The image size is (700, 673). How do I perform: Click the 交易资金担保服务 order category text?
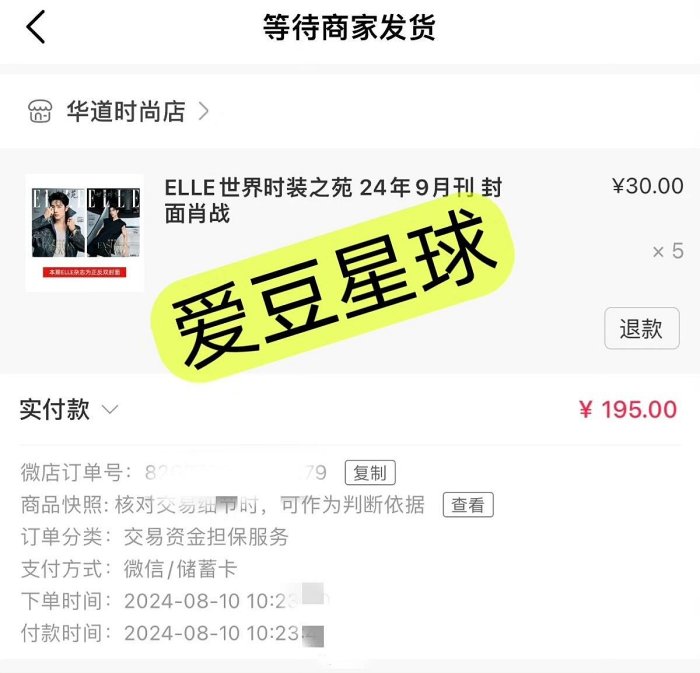[x=206, y=537]
